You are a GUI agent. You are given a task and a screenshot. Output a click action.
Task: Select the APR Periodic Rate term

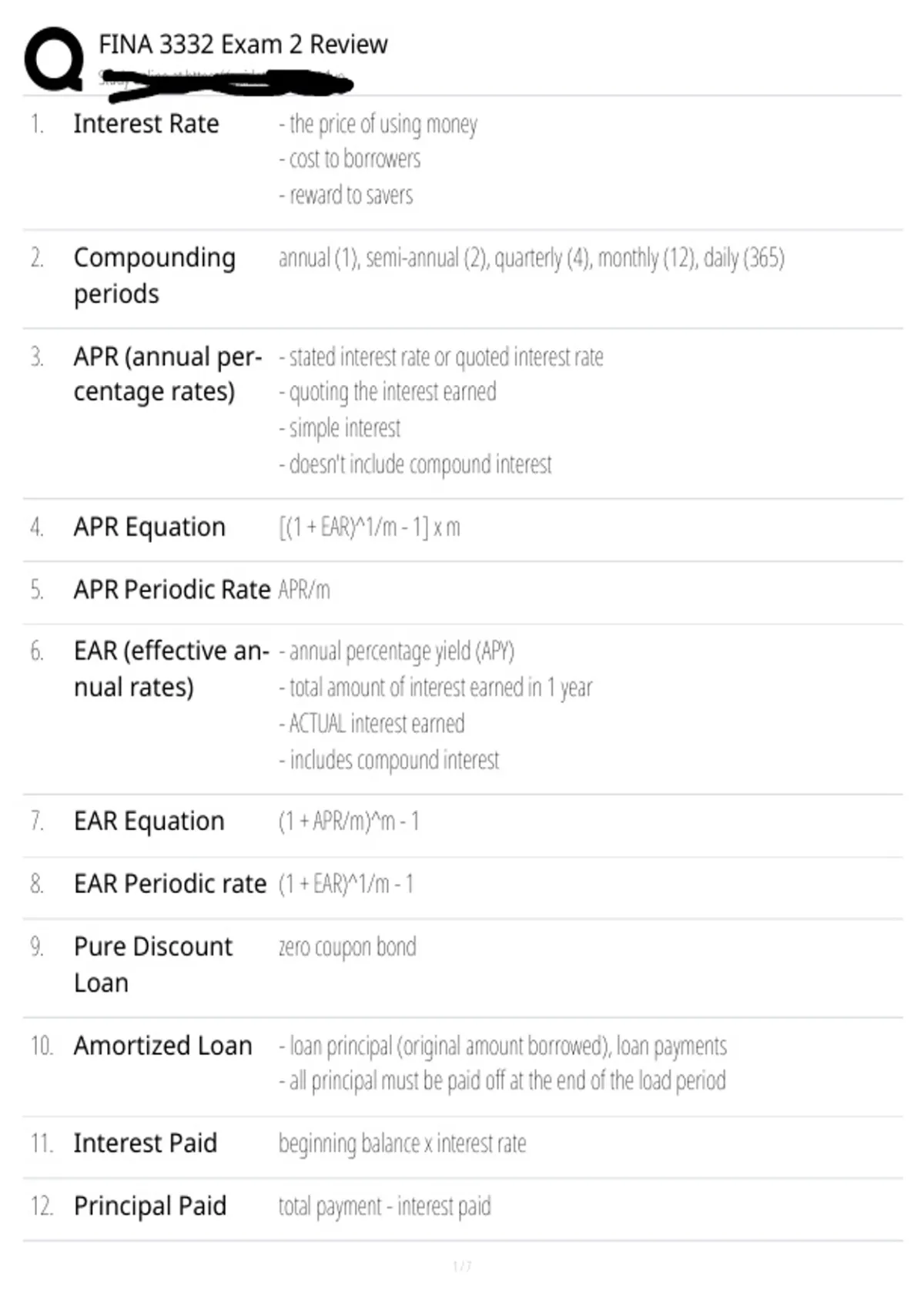(172, 589)
